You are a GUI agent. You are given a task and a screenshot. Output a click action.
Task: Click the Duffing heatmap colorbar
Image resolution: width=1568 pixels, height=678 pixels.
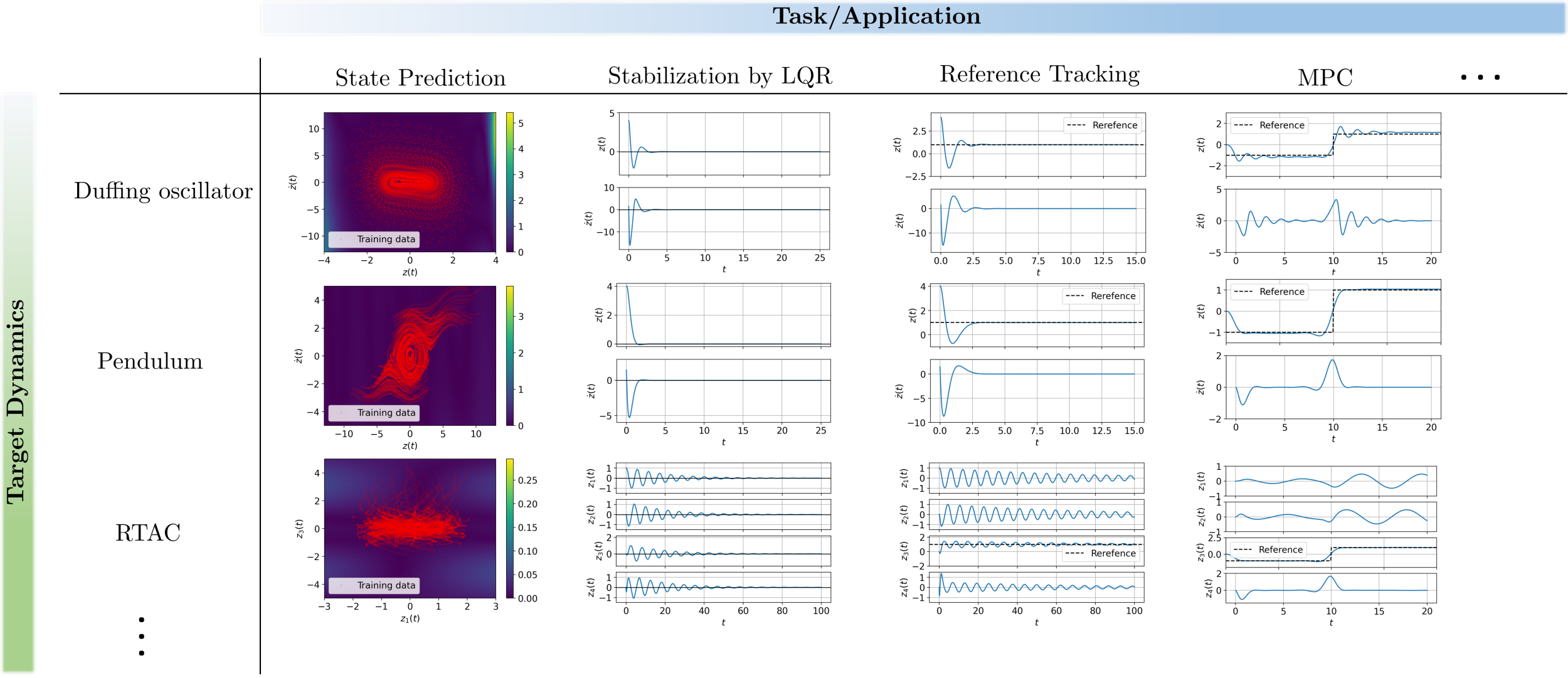(510, 182)
